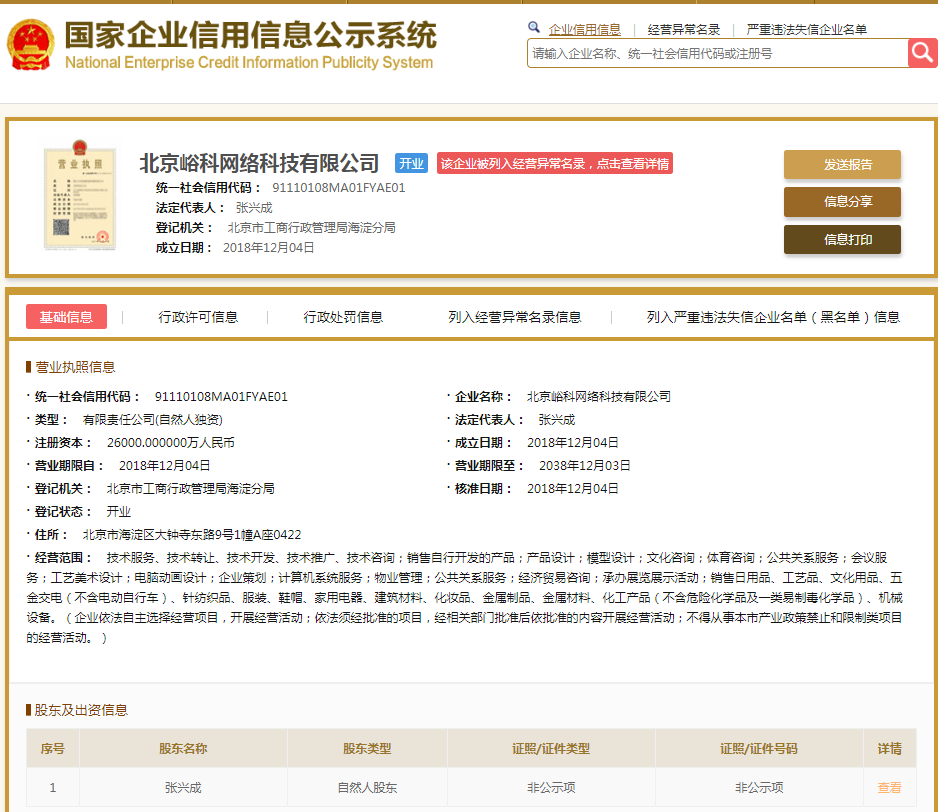Screen dimensions: 938x812
Task: Click the small magnifier icon beside 企业信用信息
Action: pos(534,29)
